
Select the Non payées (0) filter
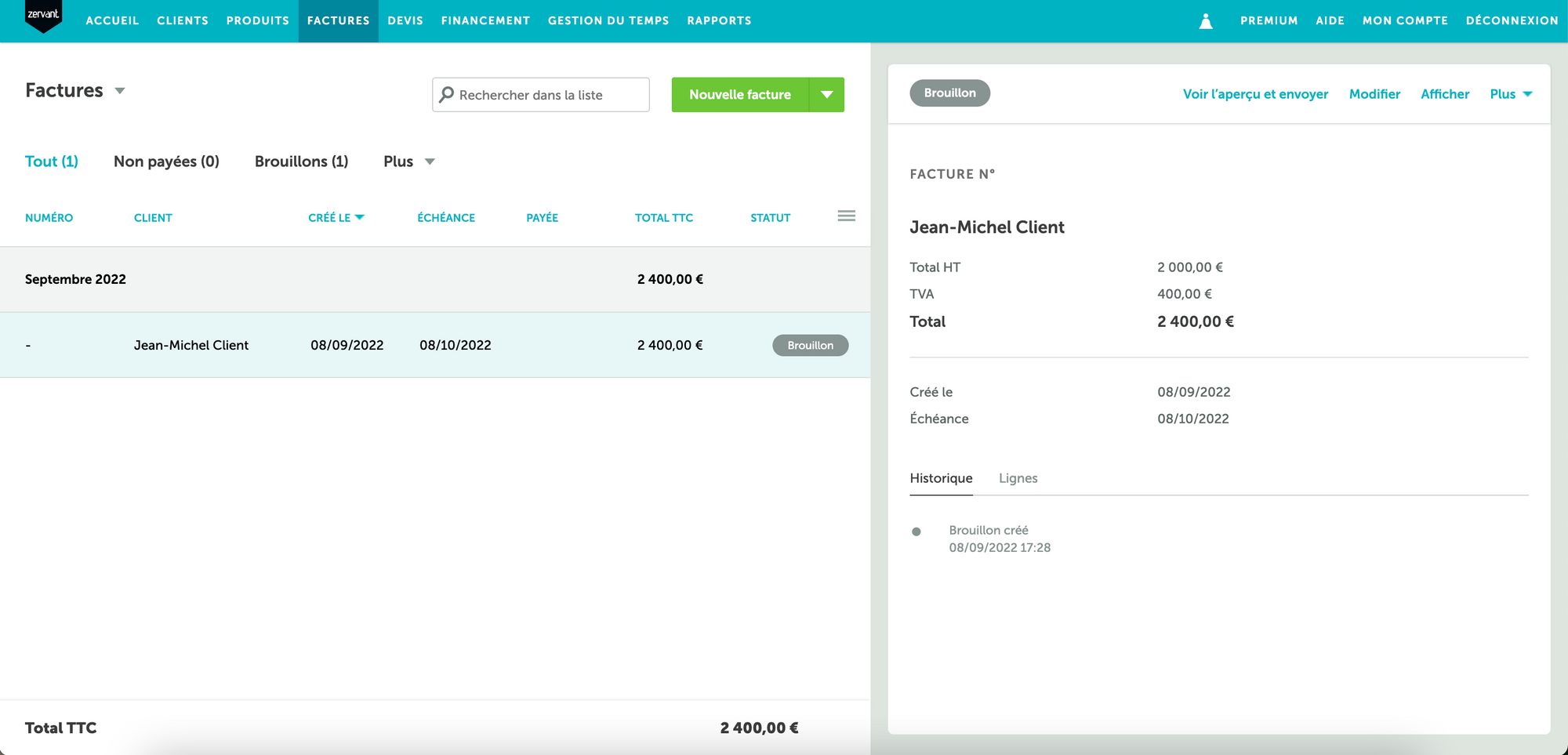pyautogui.click(x=166, y=162)
